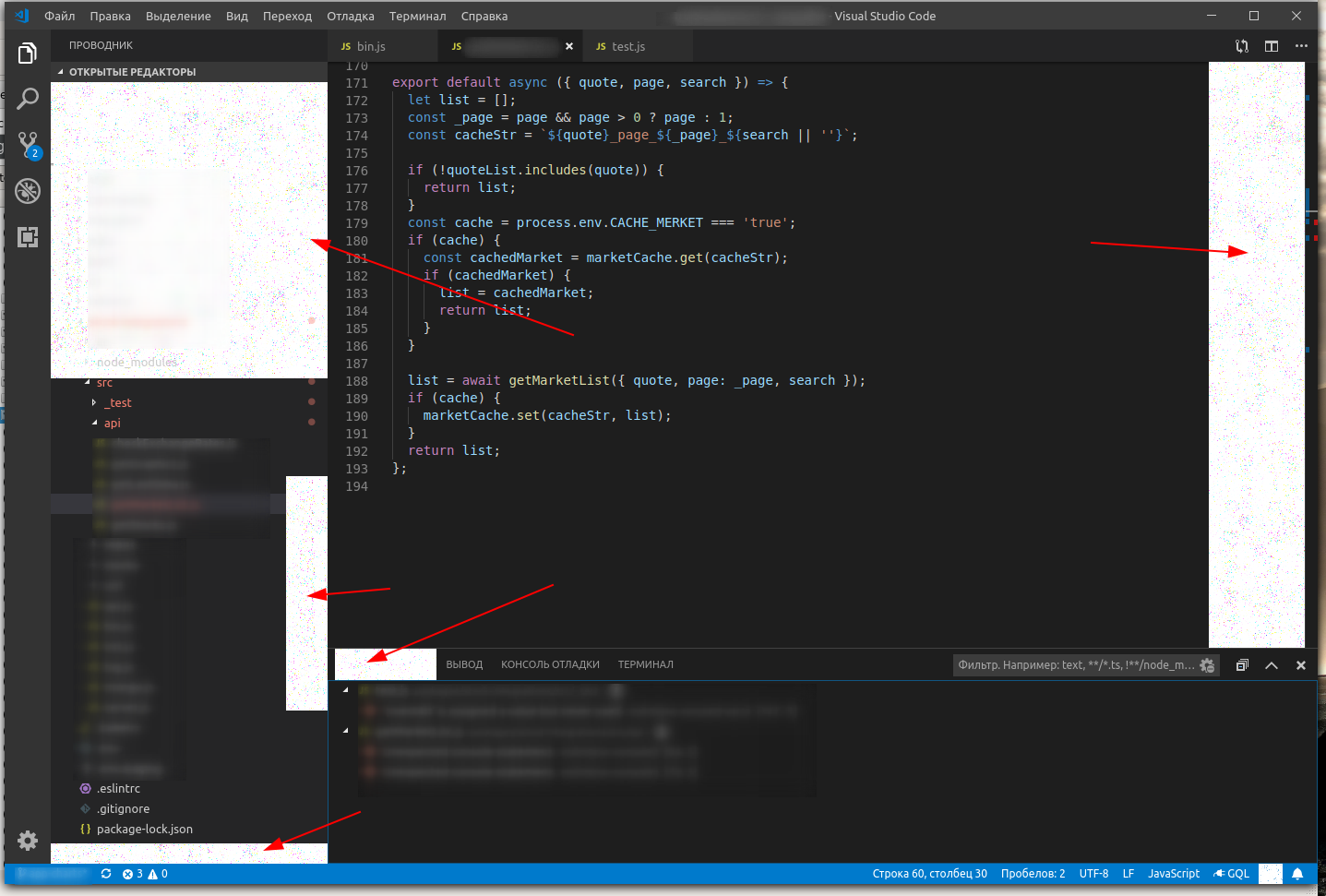Collapse the api folder
Screen dimensions: 1326x896
click(x=94, y=424)
